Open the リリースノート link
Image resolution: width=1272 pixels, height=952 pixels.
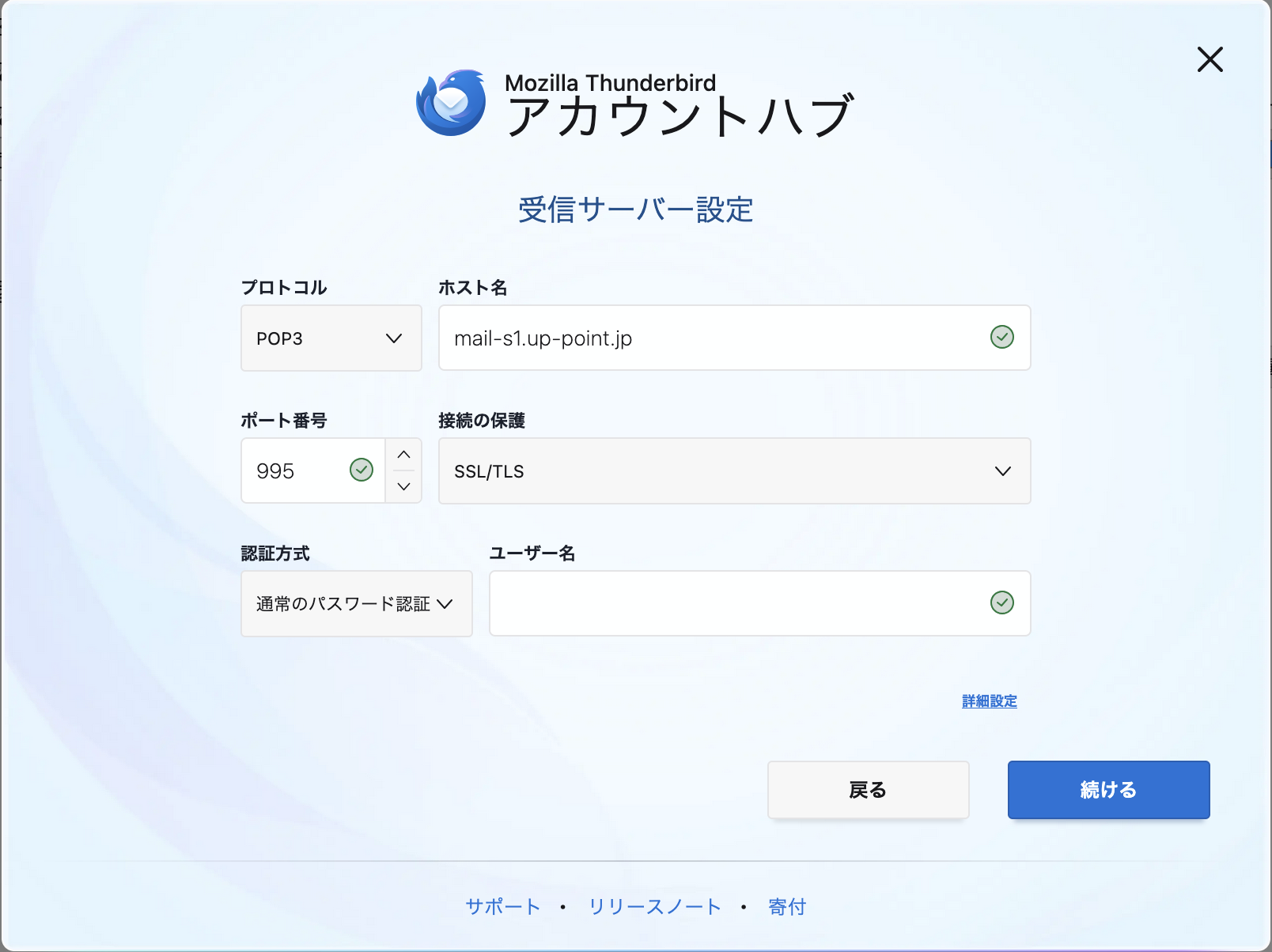pos(655,907)
